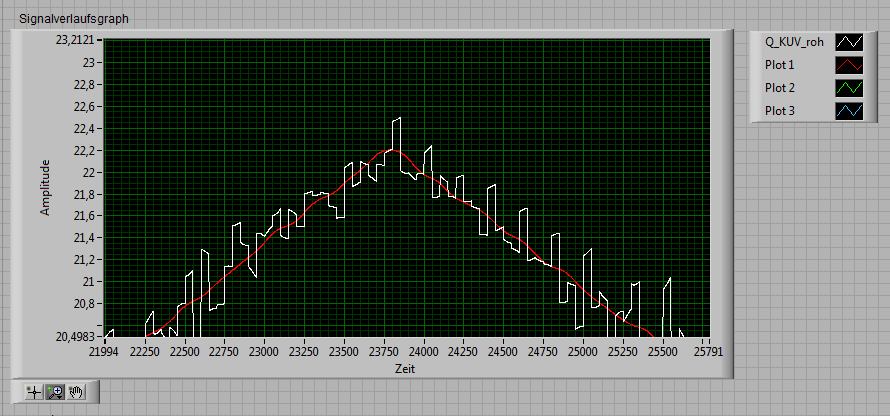This screenshot has height=416, width=890.
Task: Open the Plot 2 green line swatch
Action: coord(849,88)
